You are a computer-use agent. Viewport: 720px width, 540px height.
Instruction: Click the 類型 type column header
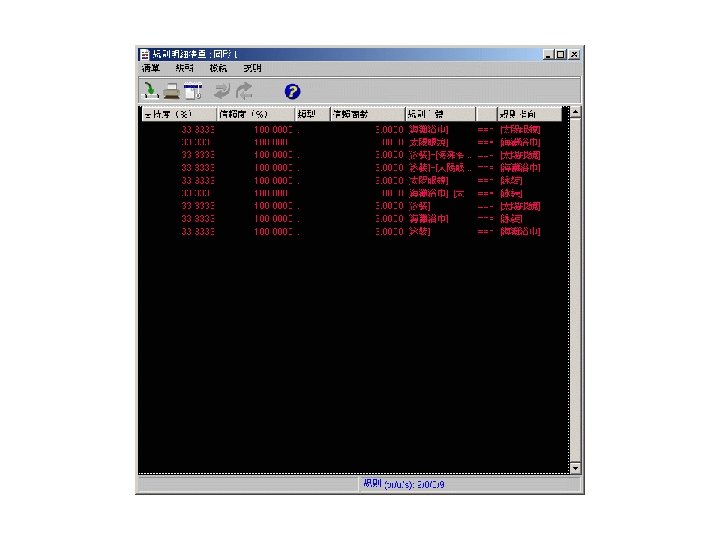point(312,114)
